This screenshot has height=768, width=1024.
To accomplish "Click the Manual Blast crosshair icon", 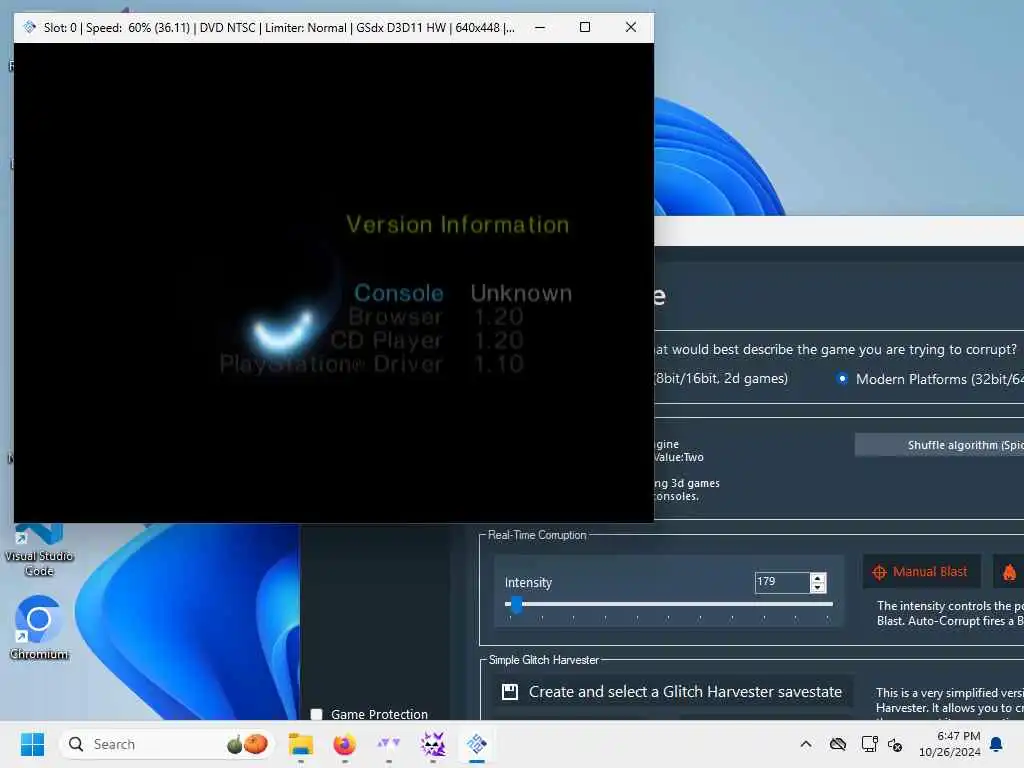I will click(x=879, y=573).
